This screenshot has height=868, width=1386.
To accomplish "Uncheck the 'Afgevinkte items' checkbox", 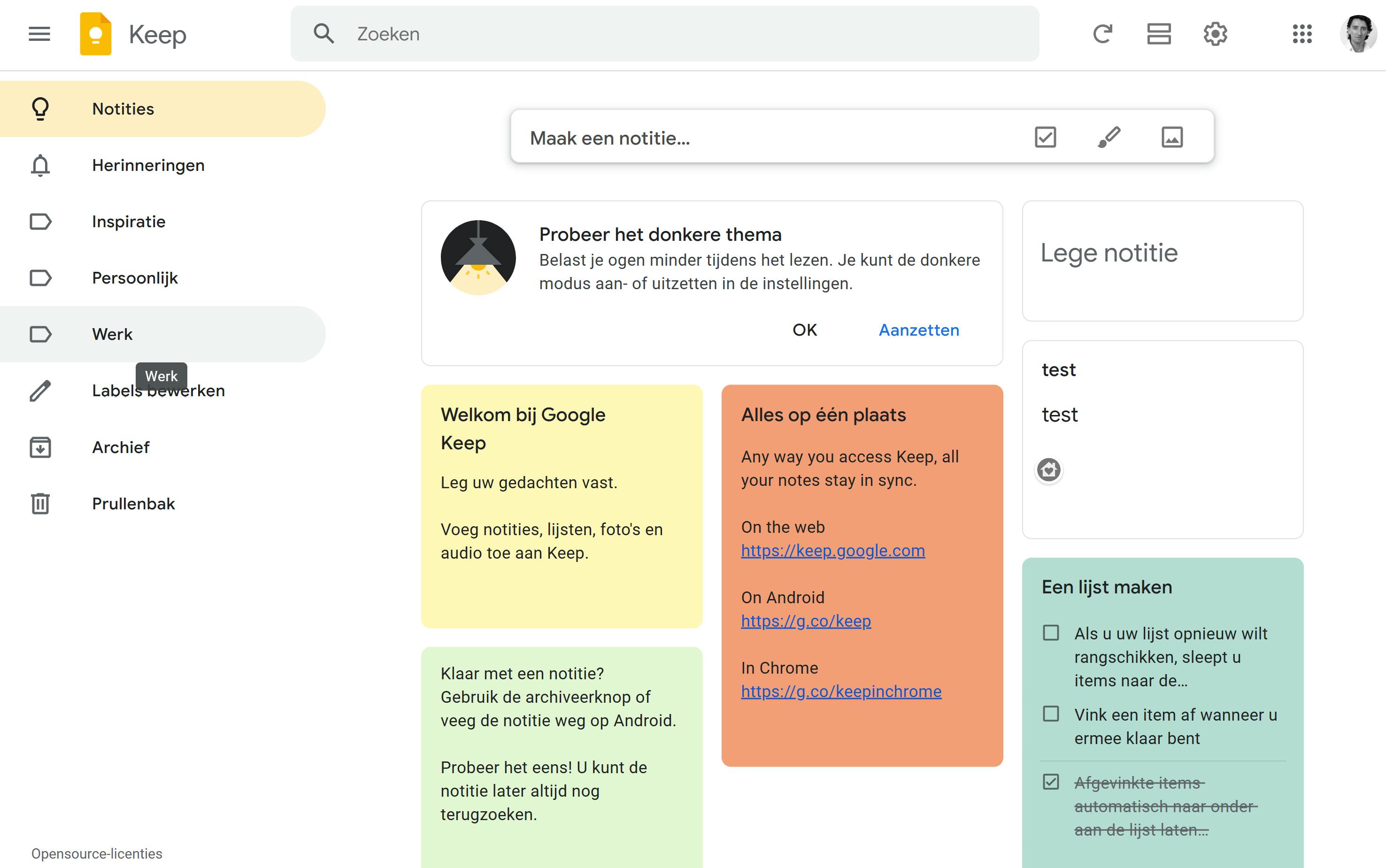I will click(1051, 782).
